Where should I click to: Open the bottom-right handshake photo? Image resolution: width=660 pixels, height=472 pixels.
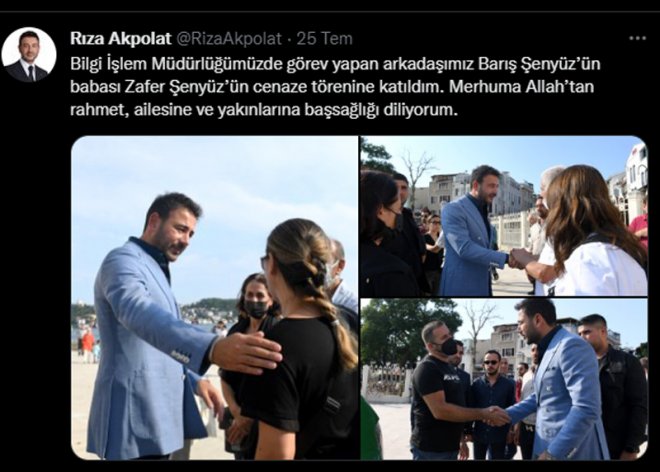[x=503, y=379]
